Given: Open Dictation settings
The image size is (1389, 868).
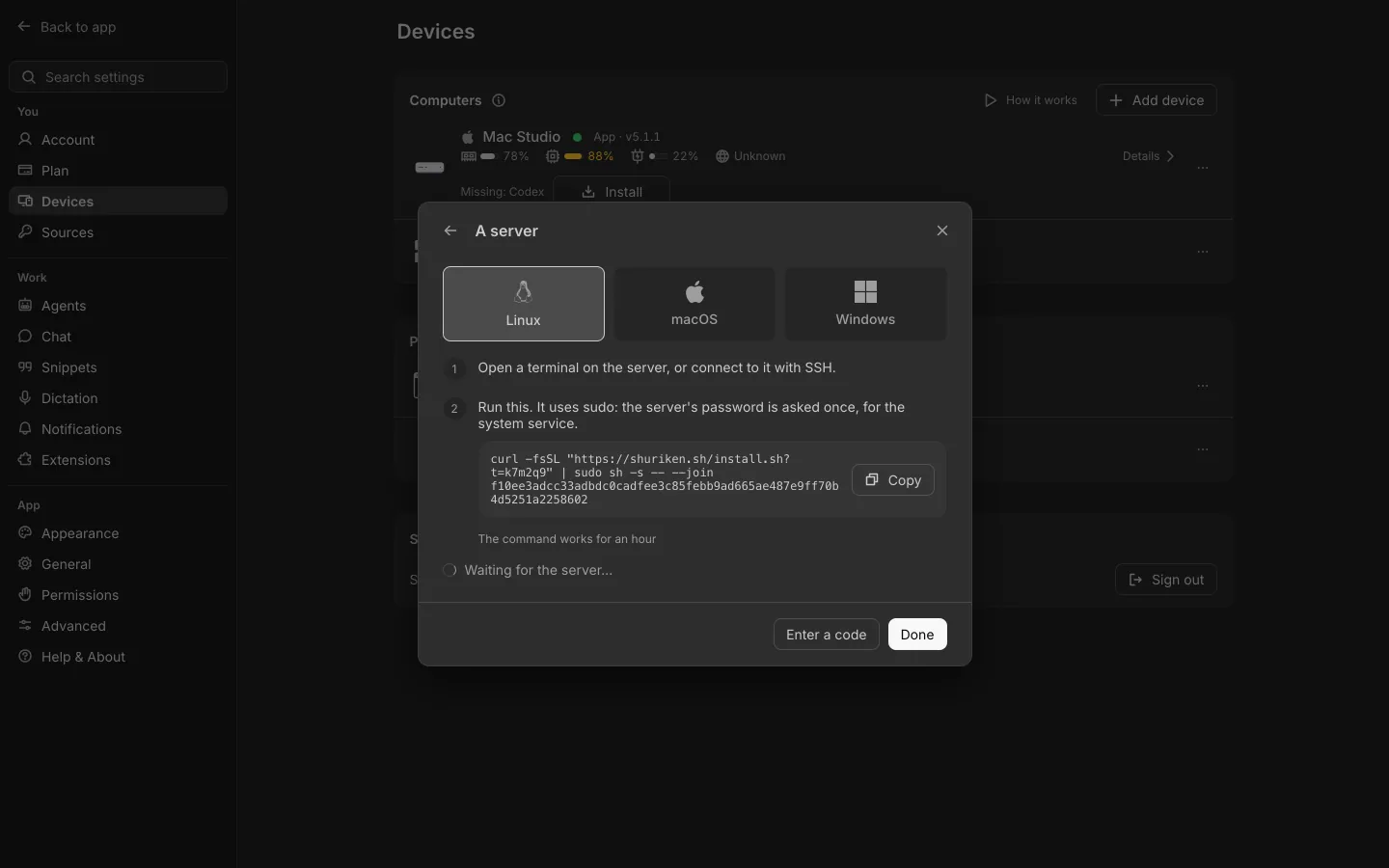Looking at the screenshot, I should pyautogui.click(x=118, y=398).
